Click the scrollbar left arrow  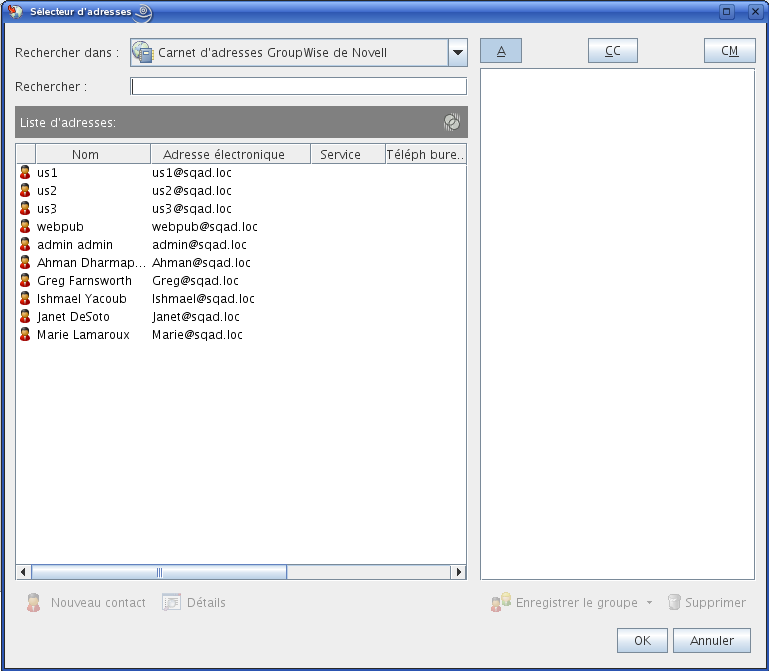click(x=23, y=572)
